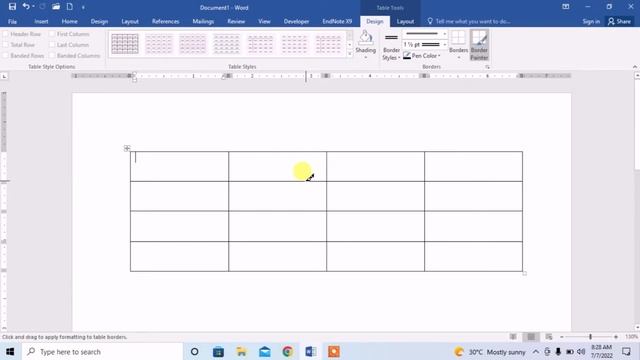Screen dimensions: 640x360
Task: Expand Pen Color dropdown arrow
Action: (439, 56)
